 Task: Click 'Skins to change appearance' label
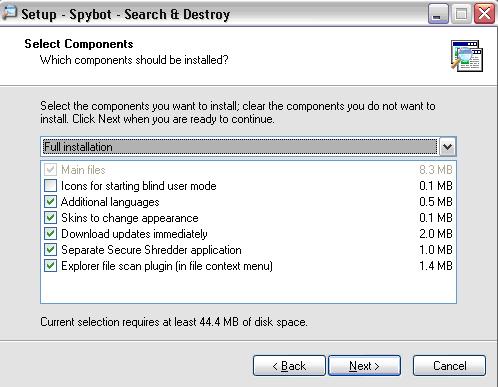coord(130,218)
